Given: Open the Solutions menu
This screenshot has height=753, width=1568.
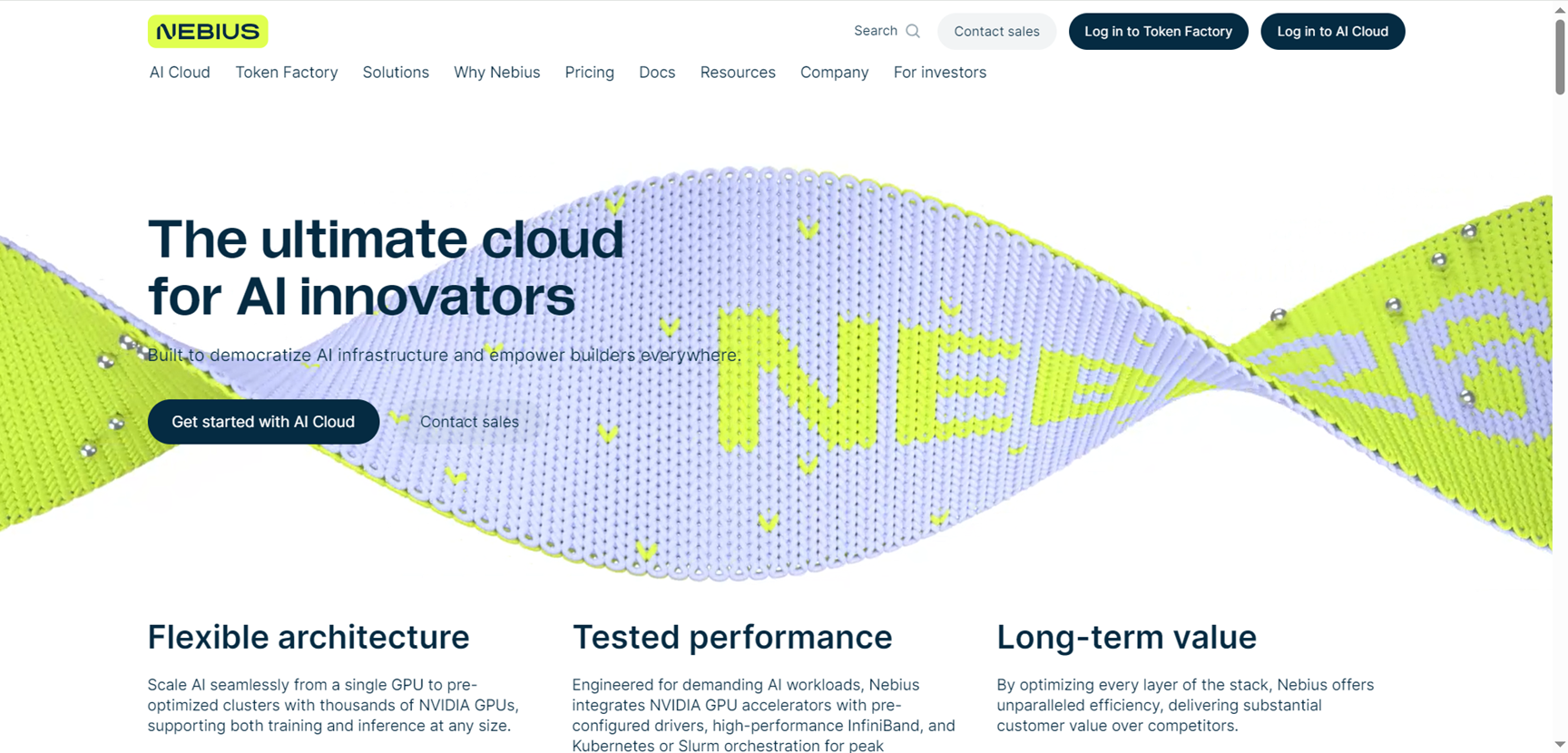Looking at the screenshot, I should pyautogui.click(x=396, y=73).
